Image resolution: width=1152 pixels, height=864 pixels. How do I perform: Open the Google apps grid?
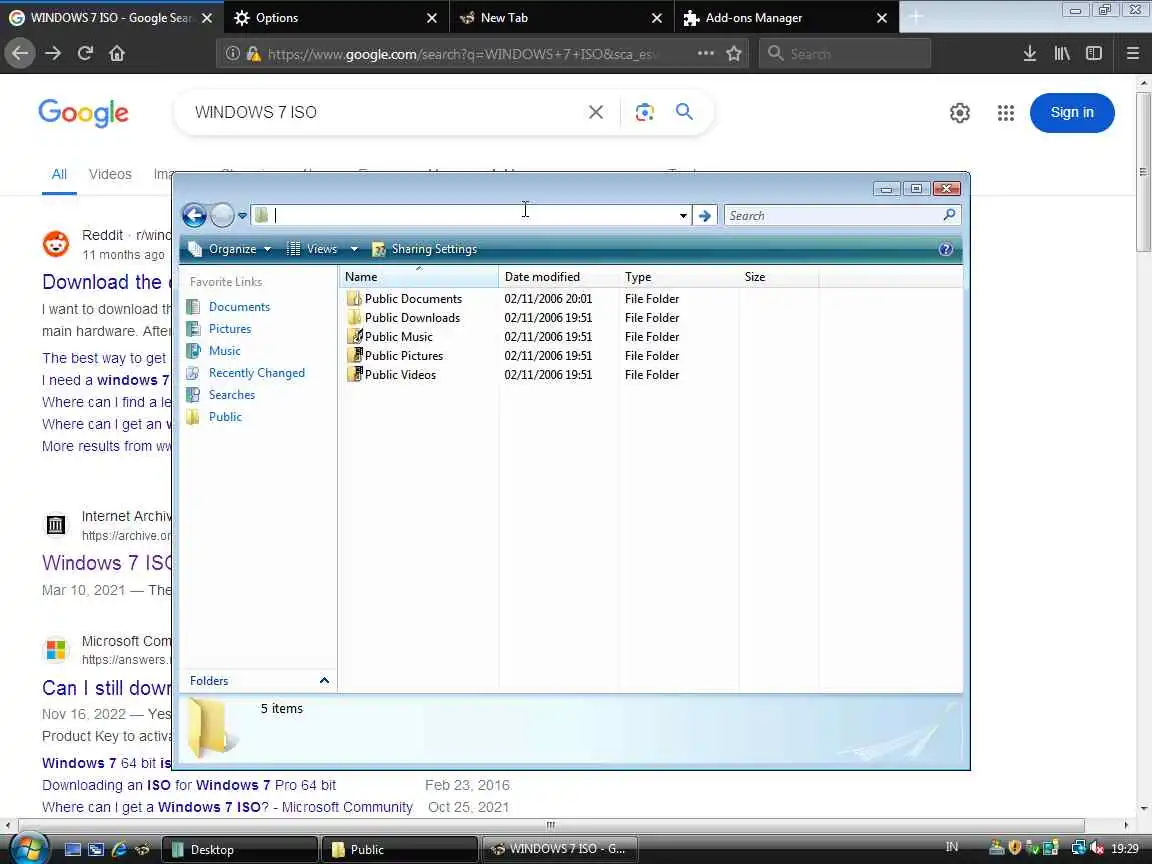pos(1006,113)
